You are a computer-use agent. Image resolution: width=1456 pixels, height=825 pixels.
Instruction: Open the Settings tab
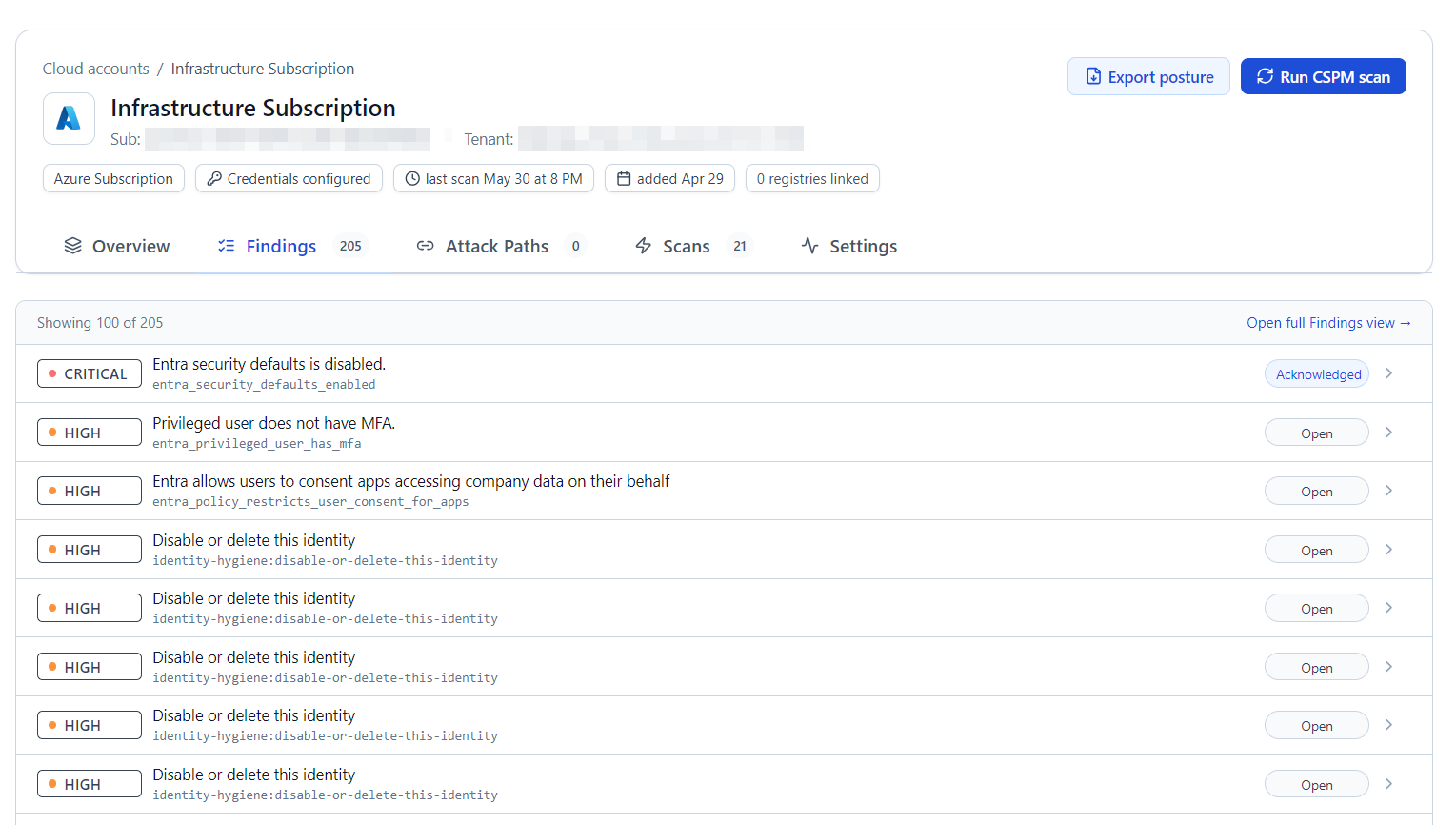click(x=849, y=246)
